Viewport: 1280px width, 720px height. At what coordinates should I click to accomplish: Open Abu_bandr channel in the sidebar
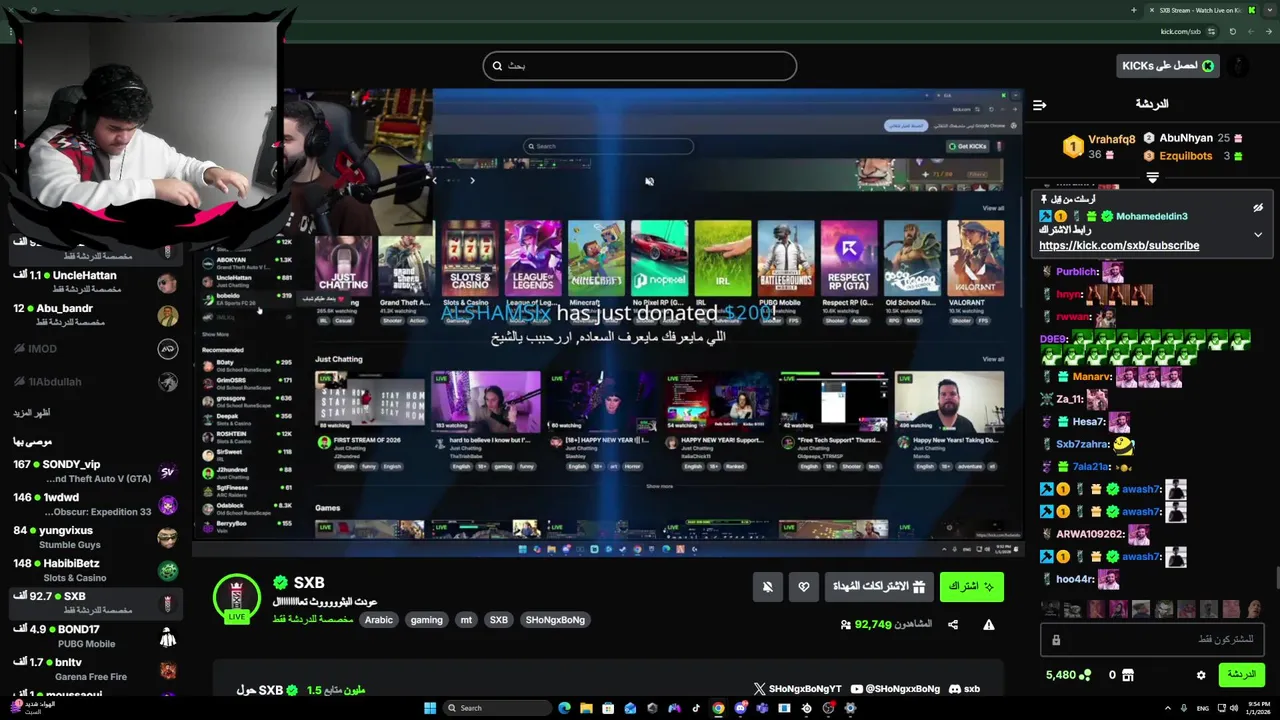pos(95,314)
